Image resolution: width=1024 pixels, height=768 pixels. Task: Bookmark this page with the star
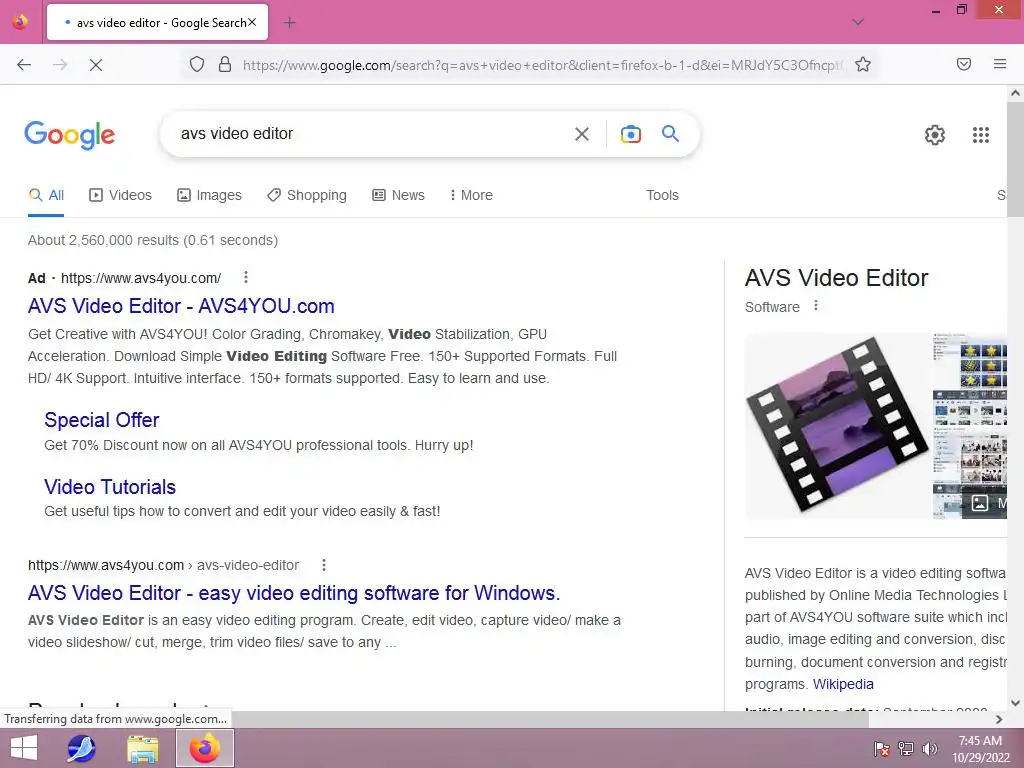tap(863, 64)
